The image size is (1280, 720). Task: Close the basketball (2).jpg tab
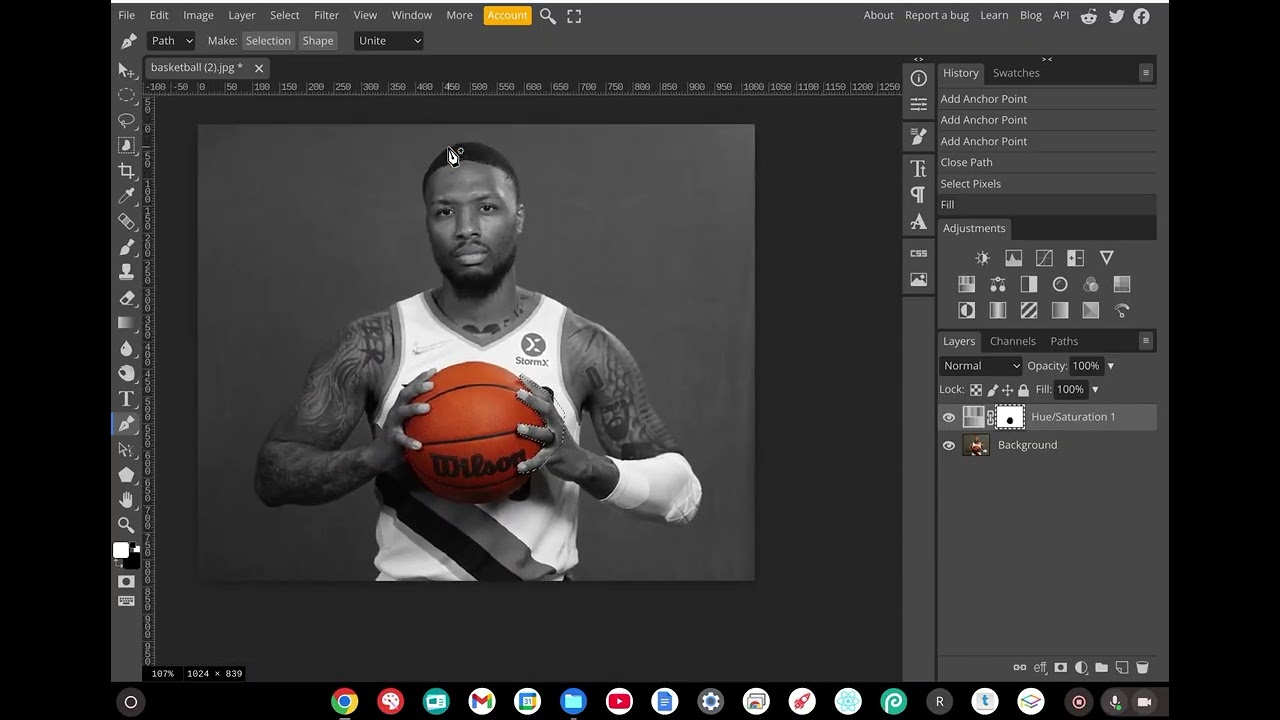[259, 68]
